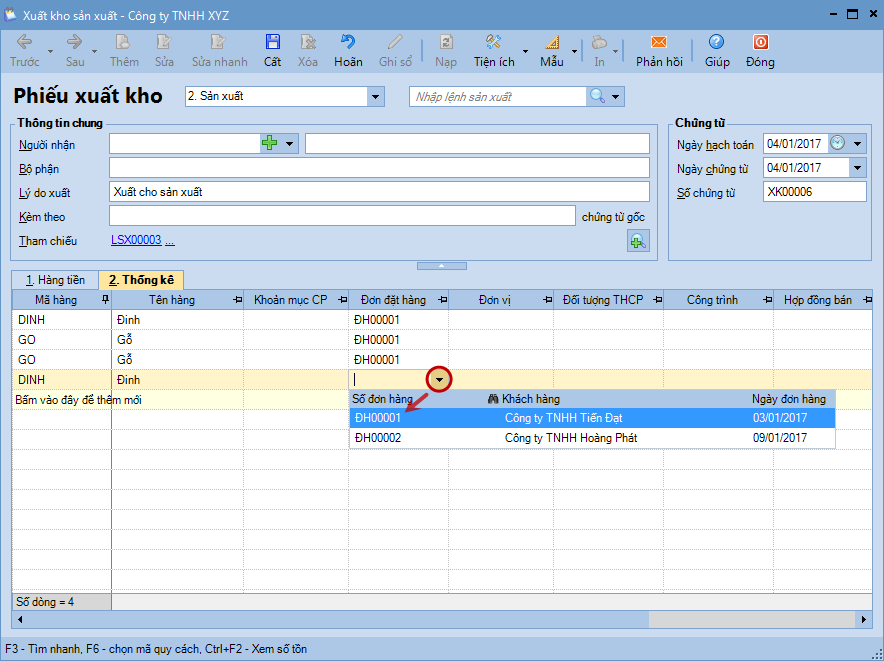The width and height of the screenshot is (884, 661).
Task: Select order ĐH00002 from the dropdown list
Action: click(378, 438)
